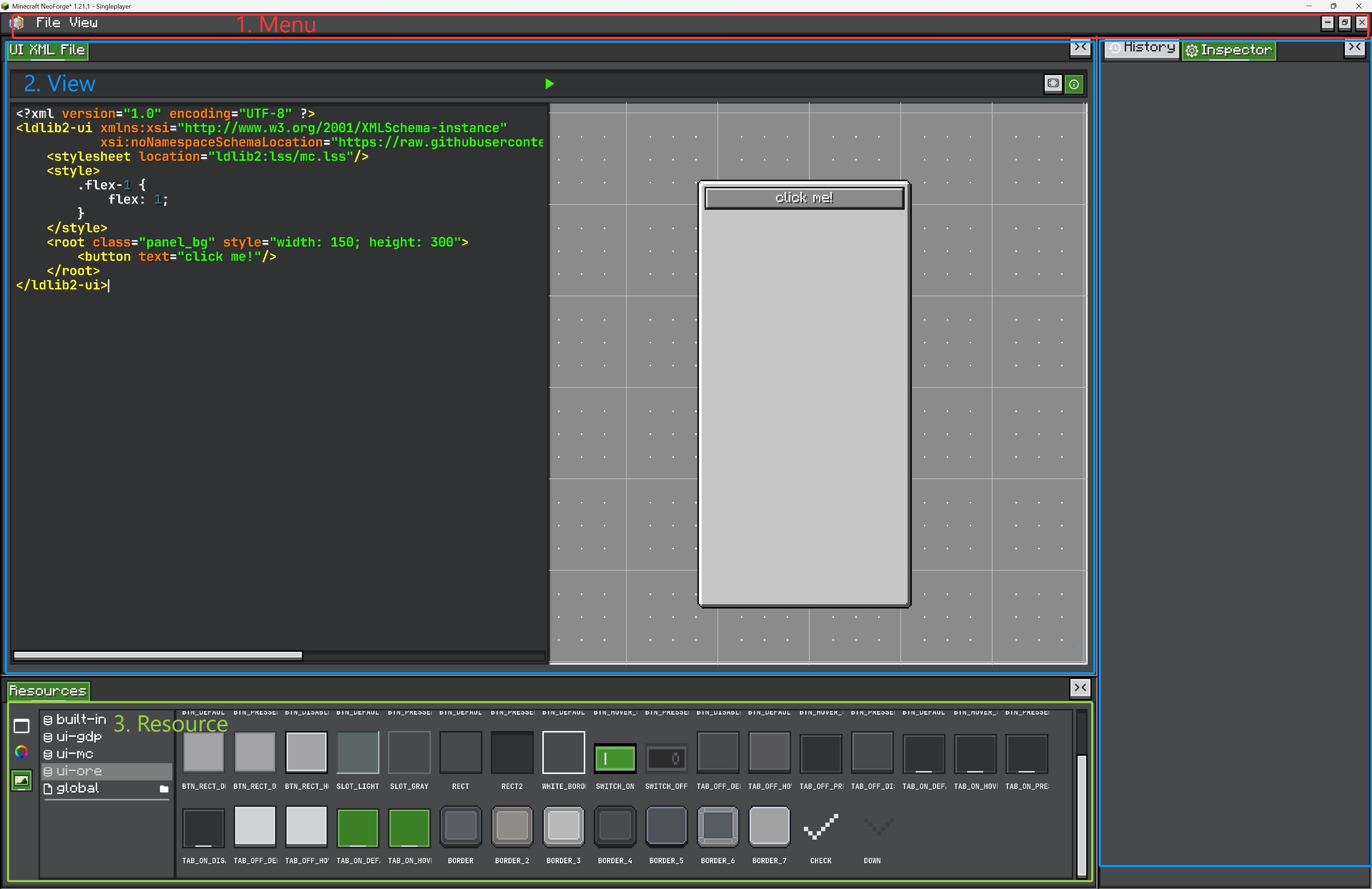The image size is (1372, 889).
Task: Select the window-shaped resource type icon
Action: click(x=21, y=726)
